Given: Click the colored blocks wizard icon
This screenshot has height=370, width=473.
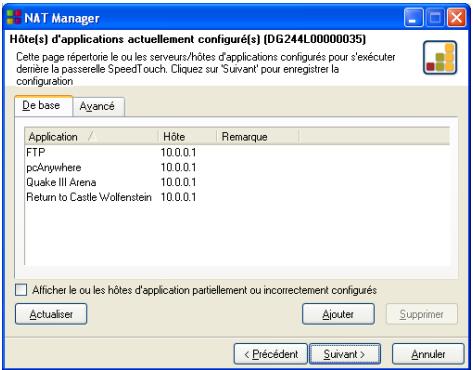Looking at the screenshot, I should (440, 58).
